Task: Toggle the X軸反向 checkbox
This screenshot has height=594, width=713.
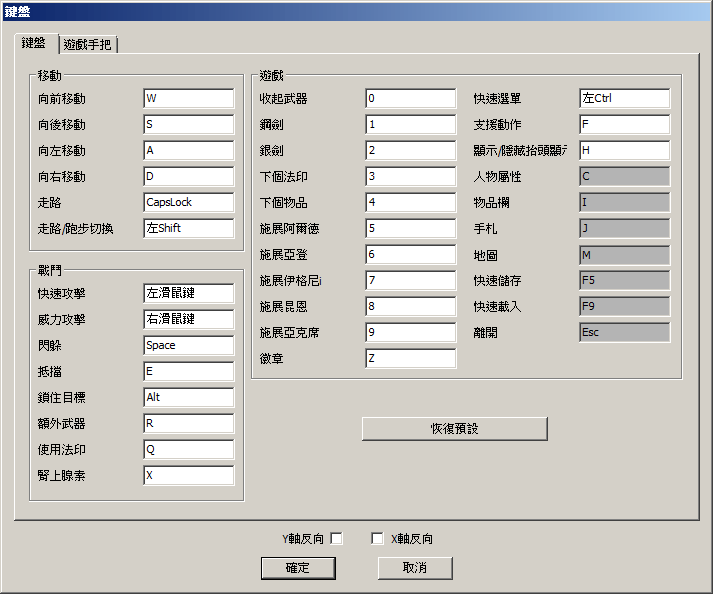Action: pos(377,539)
